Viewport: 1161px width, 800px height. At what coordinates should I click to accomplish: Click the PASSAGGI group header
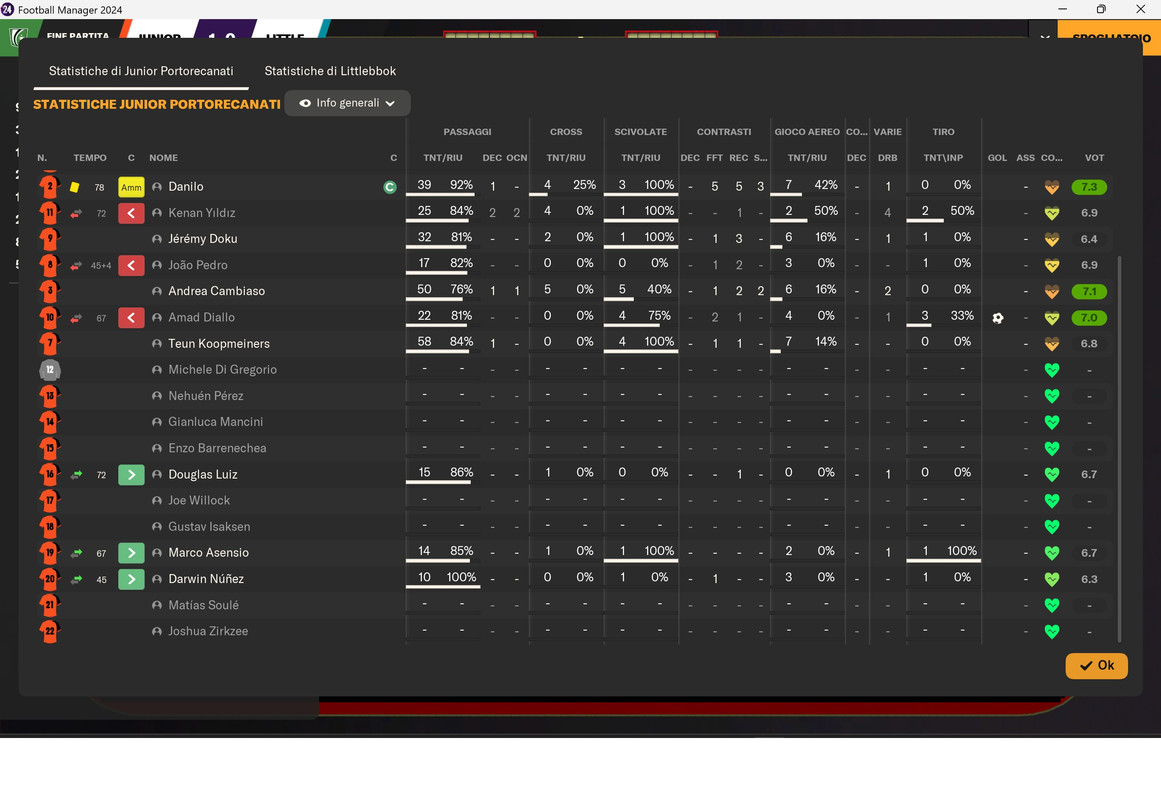(x=467, y=132)
